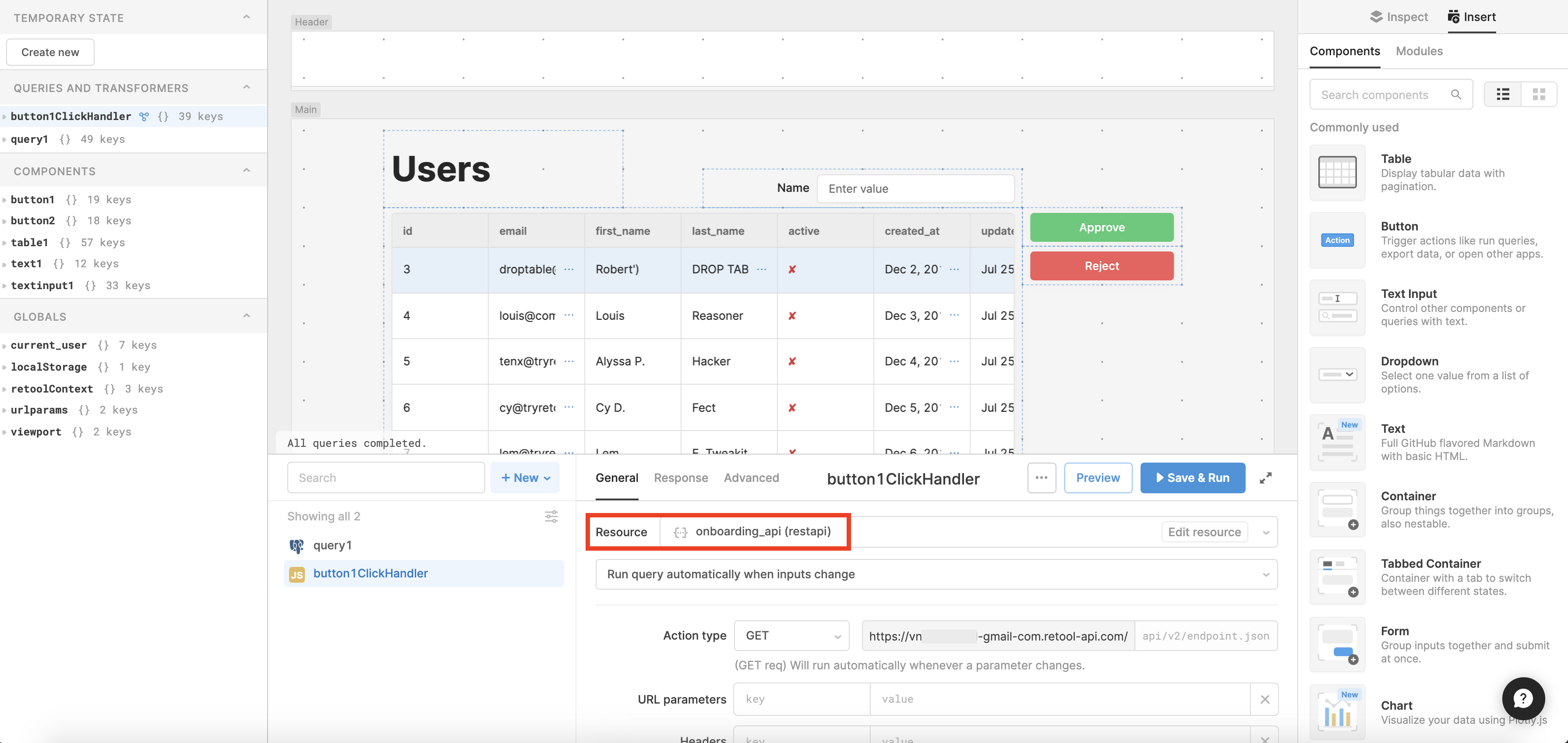Focus the query Search field

click(385, 478)
